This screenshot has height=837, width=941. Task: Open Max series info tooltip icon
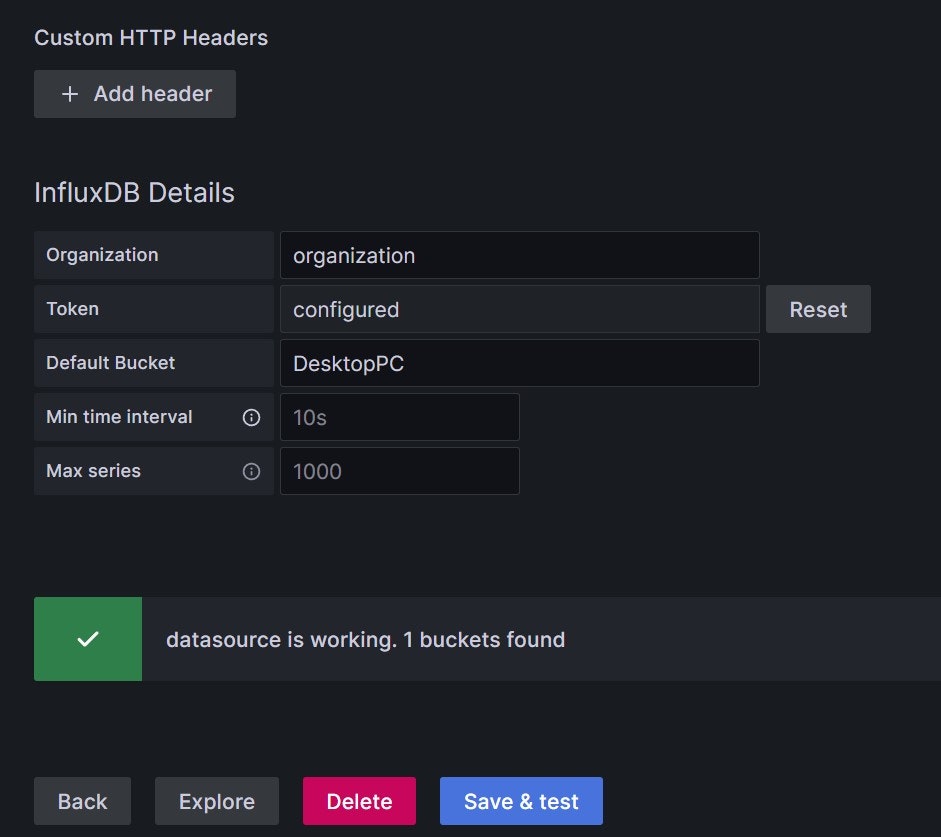pos(251,471)
